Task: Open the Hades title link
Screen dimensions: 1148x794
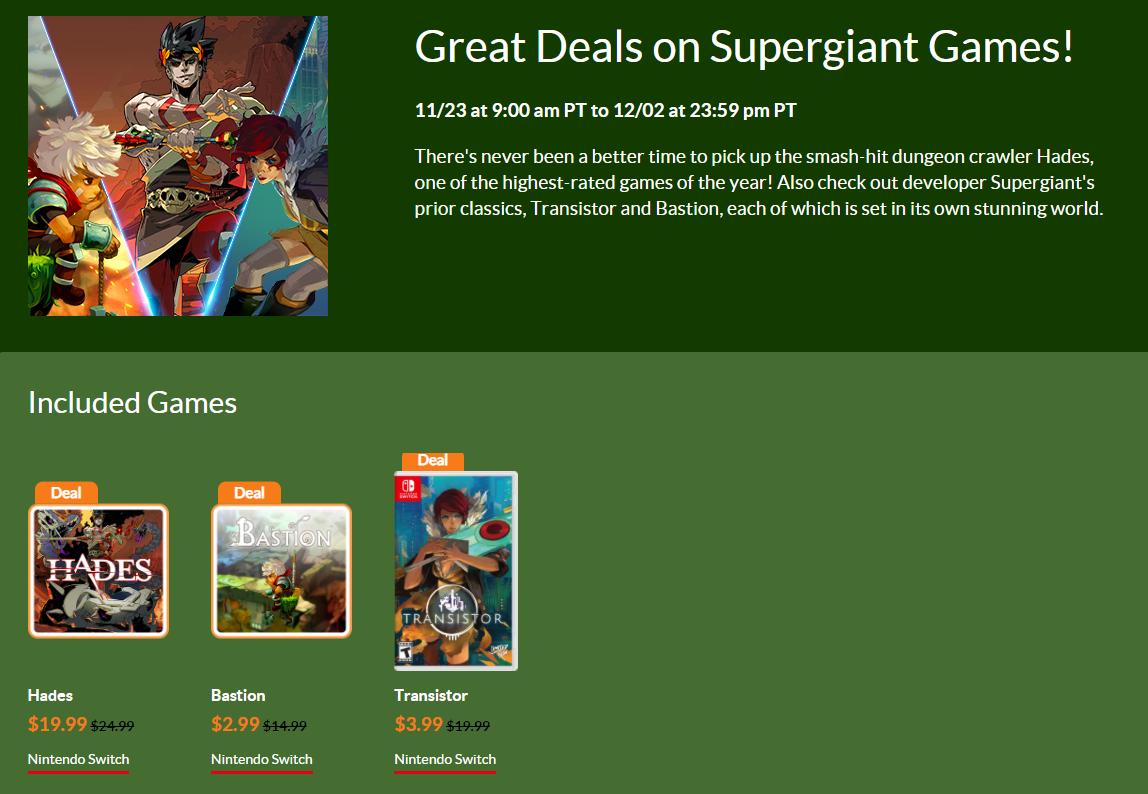Action: coord(50,695)
